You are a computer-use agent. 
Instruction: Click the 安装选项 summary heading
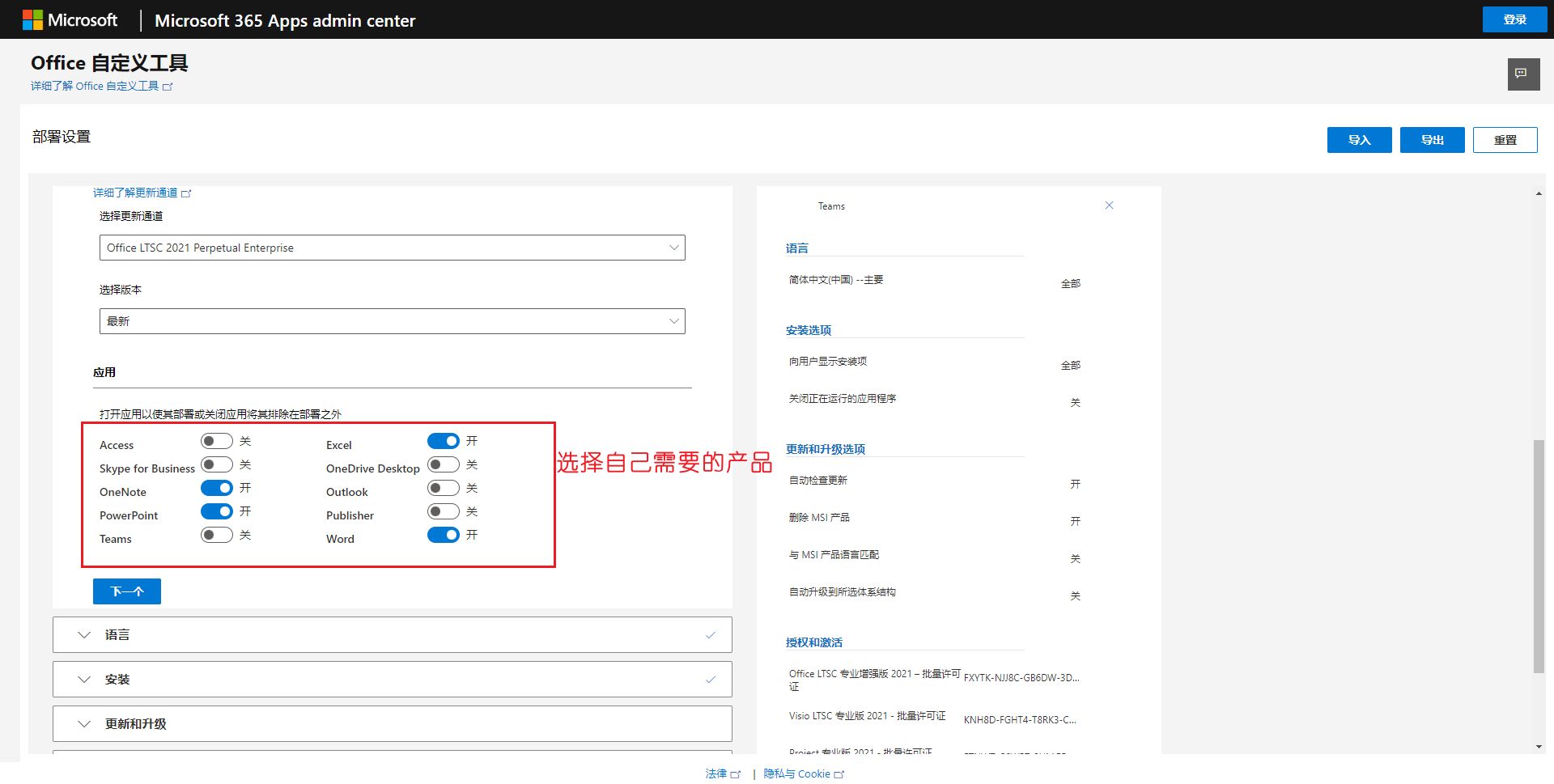[x=809, y=330]
